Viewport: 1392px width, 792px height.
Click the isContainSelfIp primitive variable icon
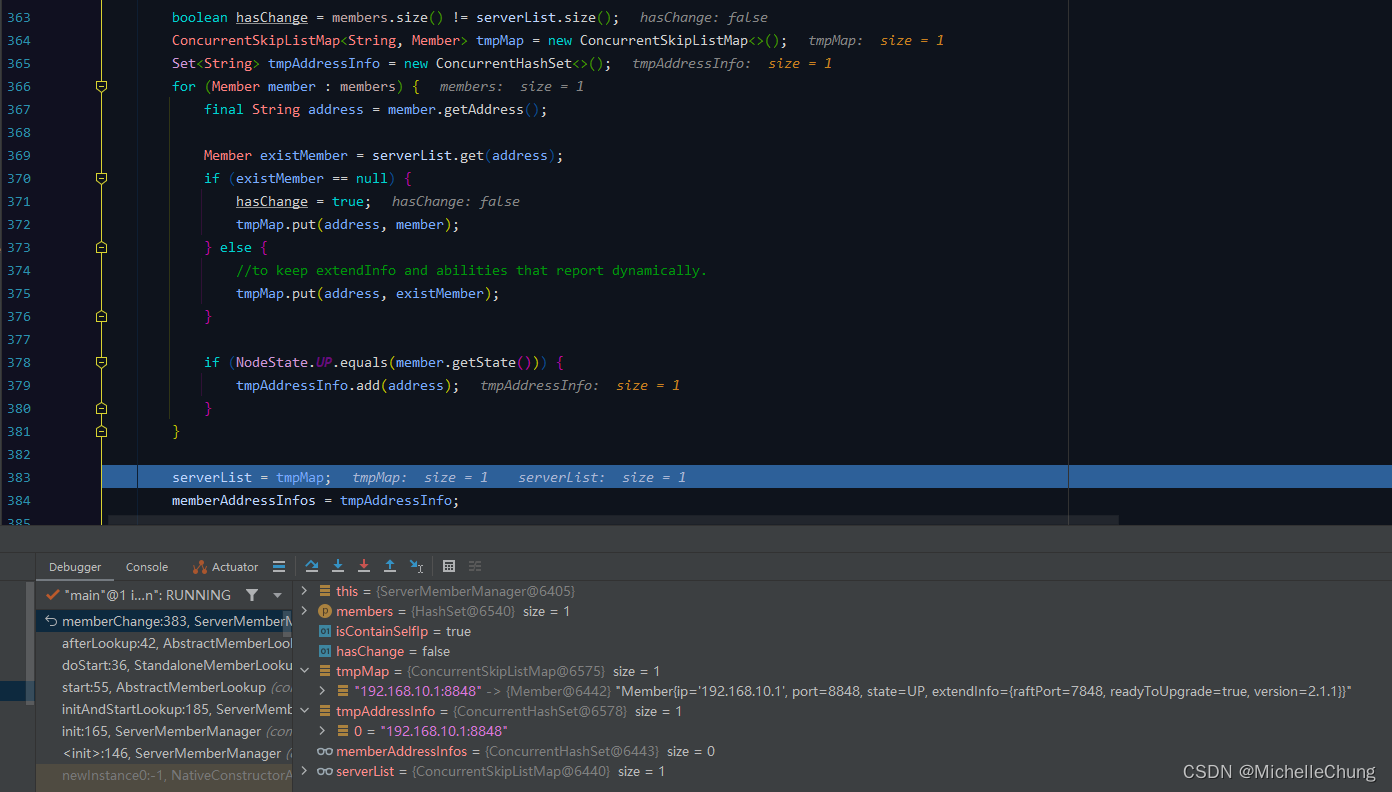pyautogui.click(x=324, y=631)
